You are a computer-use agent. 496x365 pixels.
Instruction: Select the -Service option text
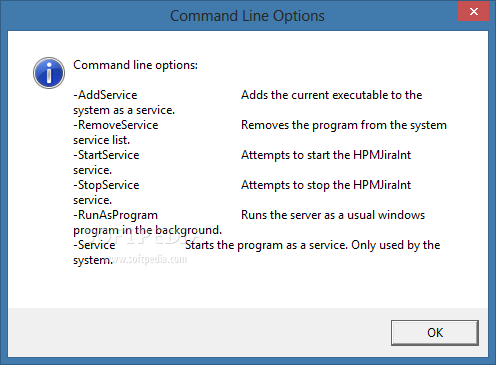click(x=94, y=245)
